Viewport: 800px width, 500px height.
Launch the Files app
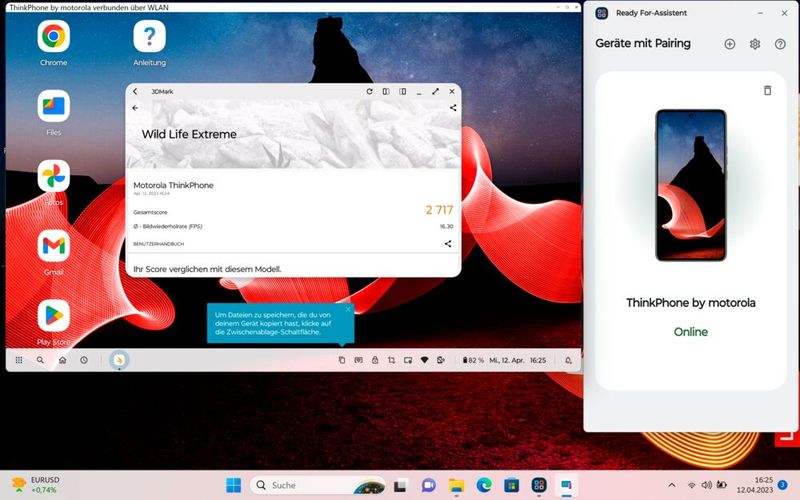coord(54,106)
